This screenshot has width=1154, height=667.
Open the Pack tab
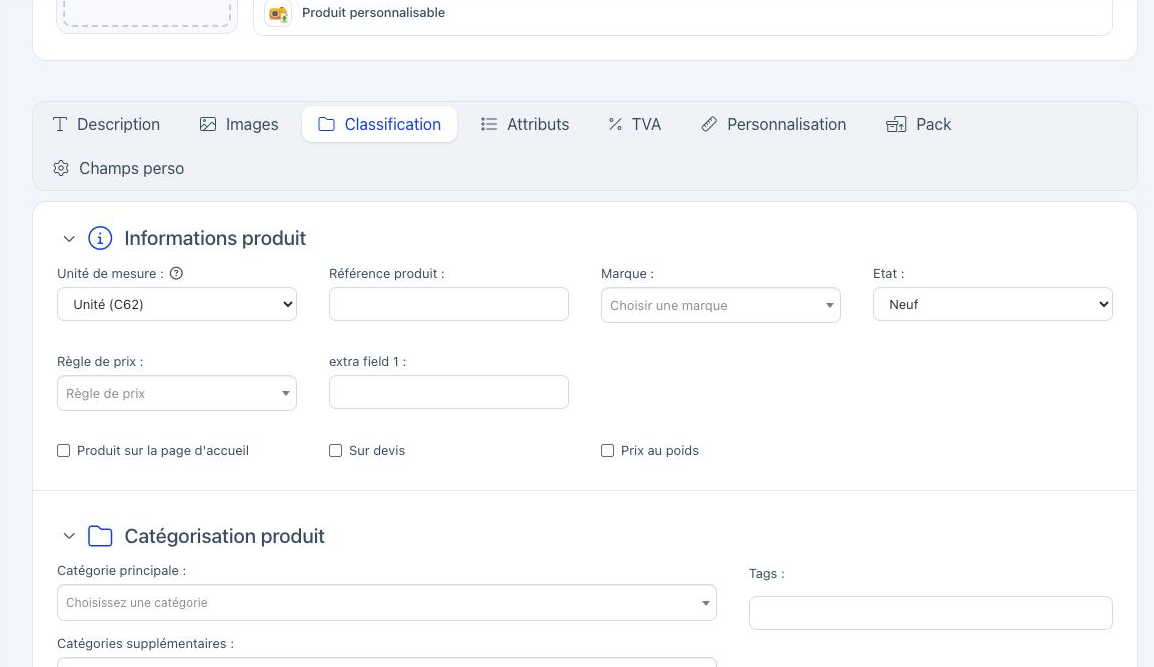point(918,124)
